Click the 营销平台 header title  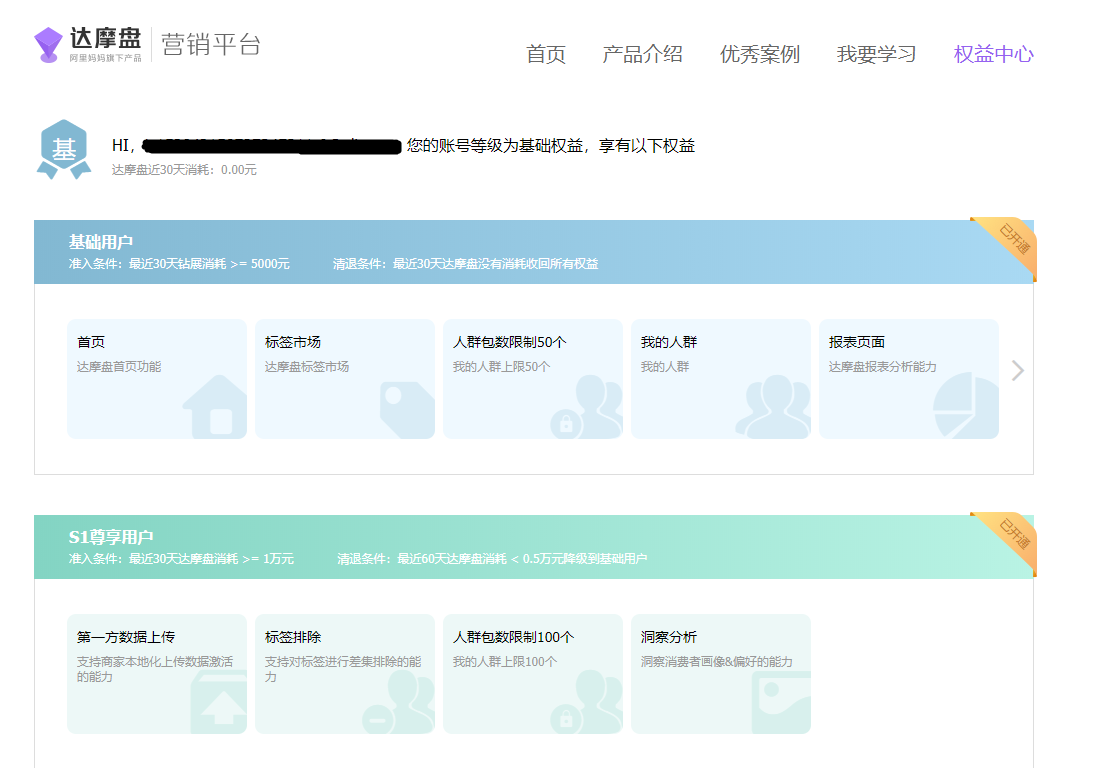pyautogui.click(x=211, y=44)
